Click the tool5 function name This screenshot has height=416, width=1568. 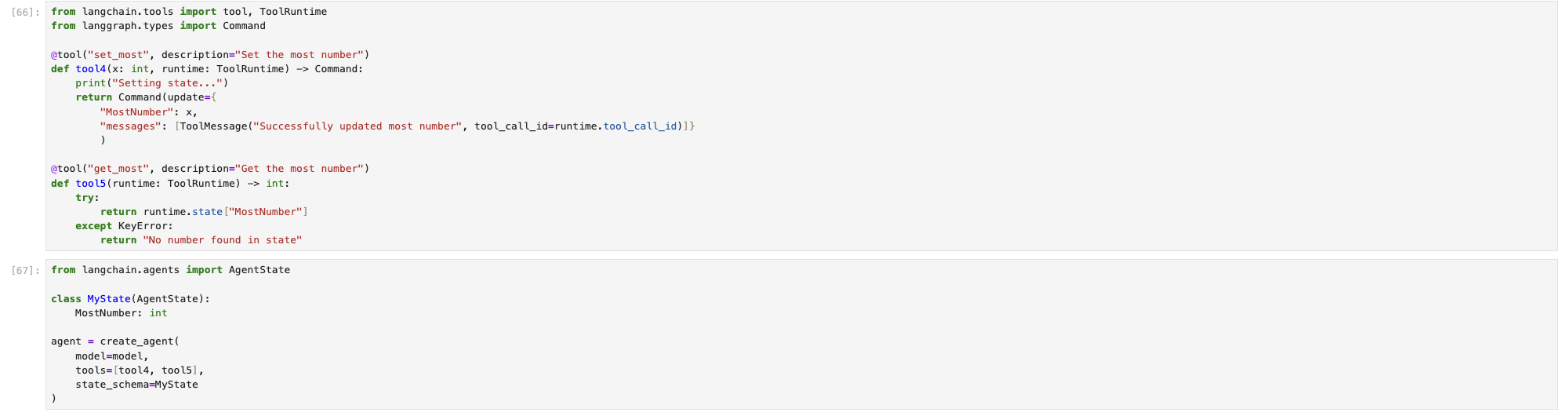pyautogui.click(x=91, y=184)
